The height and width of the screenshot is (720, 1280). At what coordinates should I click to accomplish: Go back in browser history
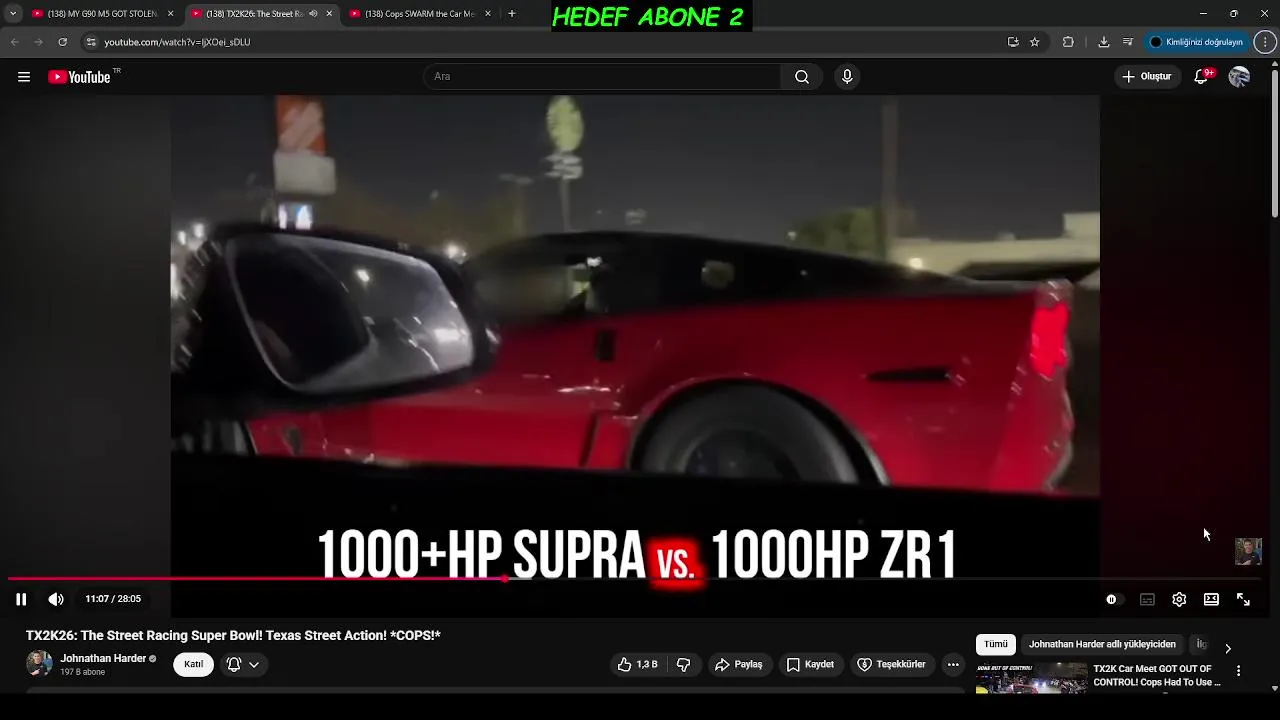[x=14, y=42]
